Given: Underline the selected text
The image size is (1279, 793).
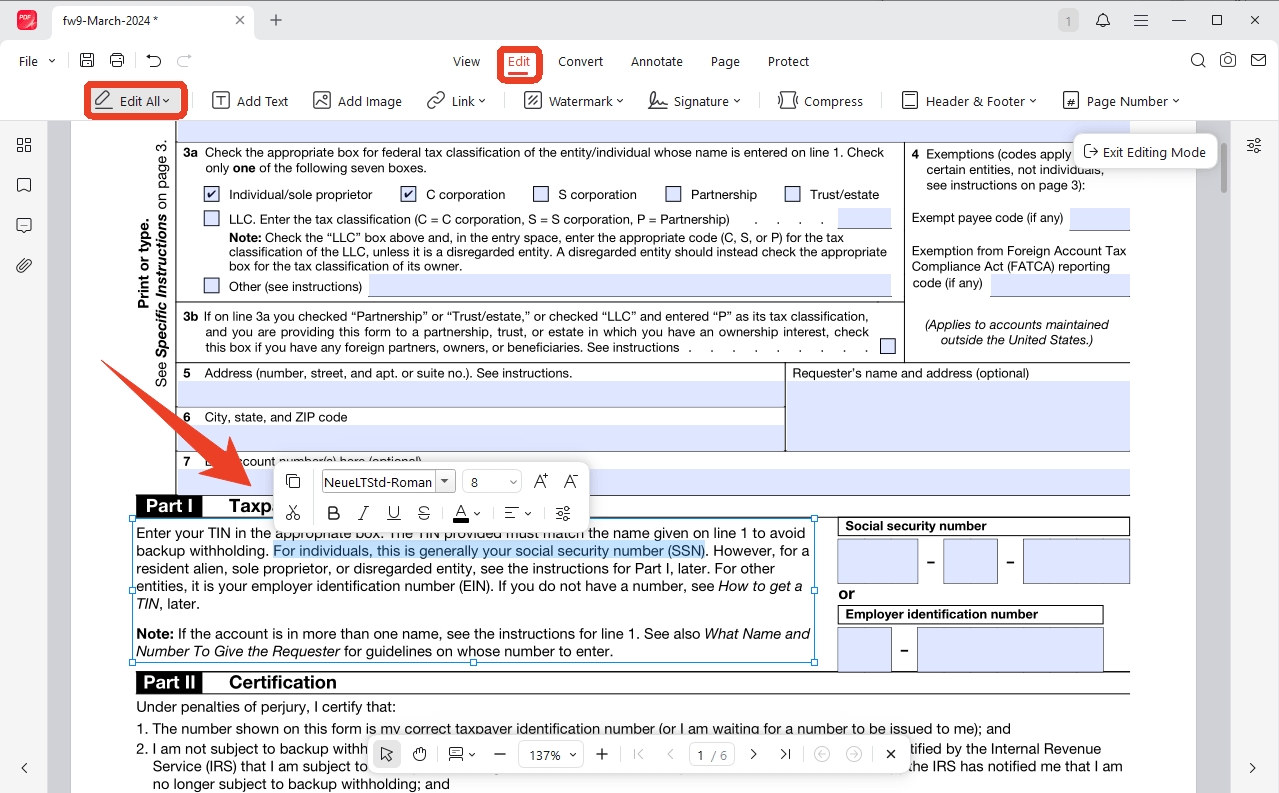Looking at the screenshot, I should (394, 513).
